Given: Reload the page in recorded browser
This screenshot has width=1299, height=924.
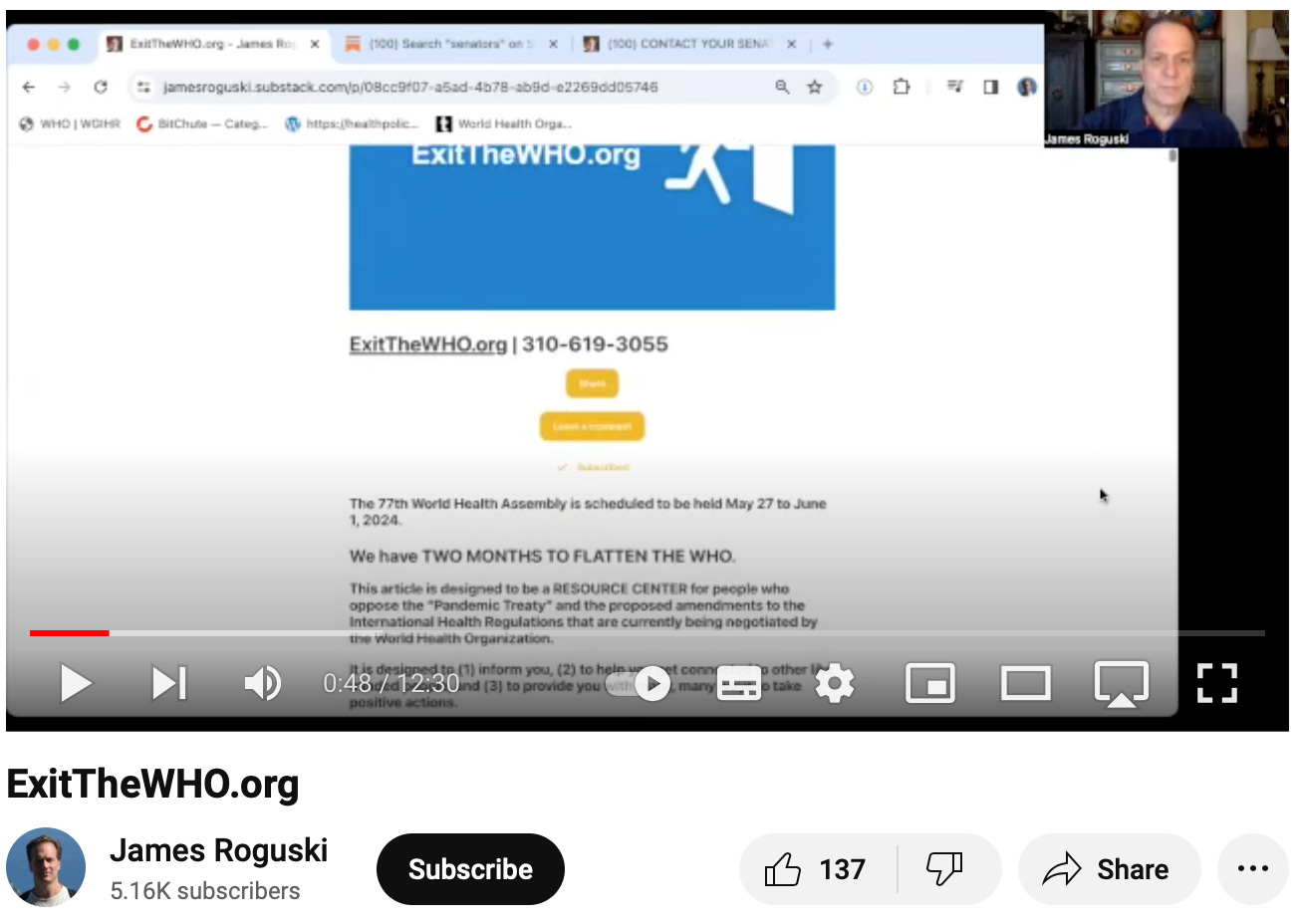Looking at the screenshot, I should [101, 87].
